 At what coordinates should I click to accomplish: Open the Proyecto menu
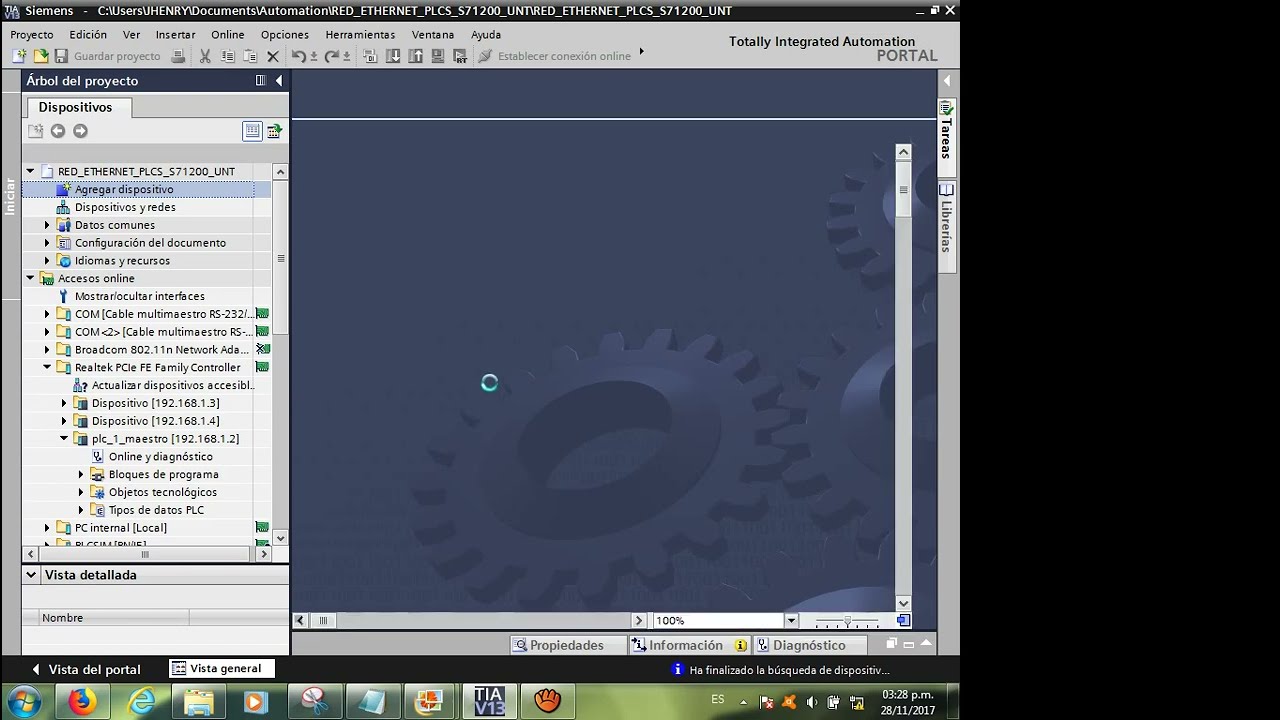(x=32, y=34)
